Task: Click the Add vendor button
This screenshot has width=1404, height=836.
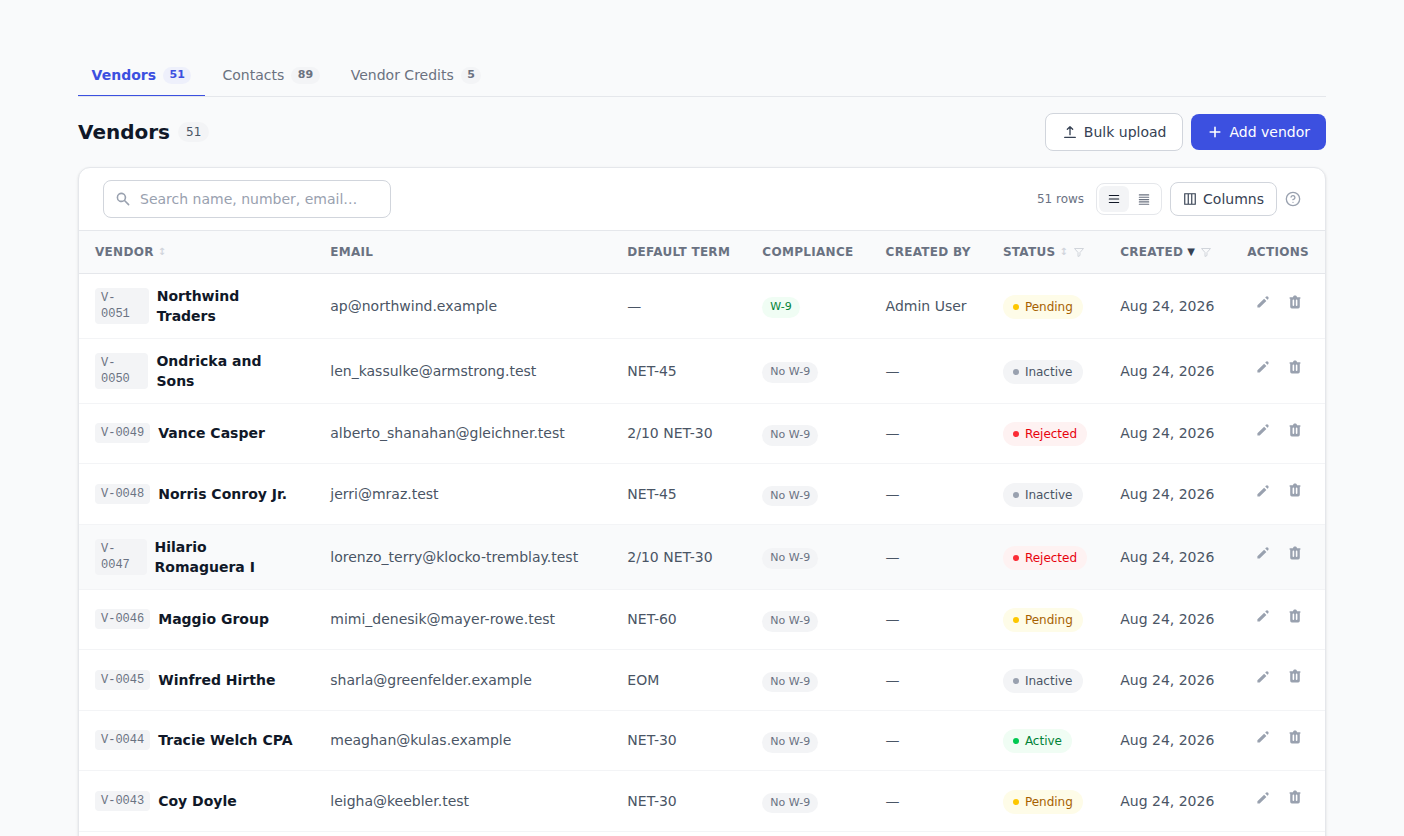Action: coord(1258,132)
